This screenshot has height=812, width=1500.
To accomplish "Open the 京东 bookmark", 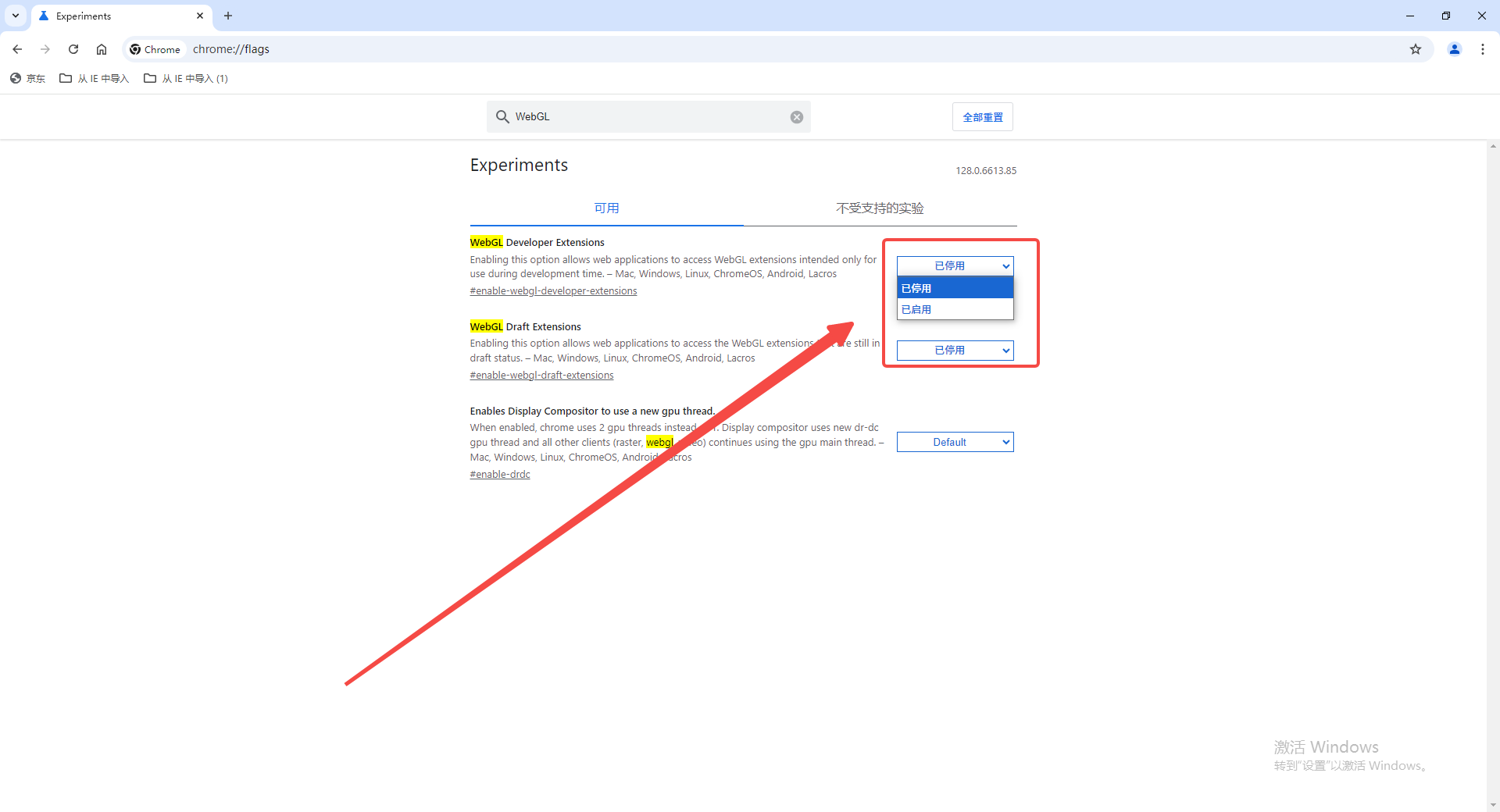I will [x=27, y=78].
